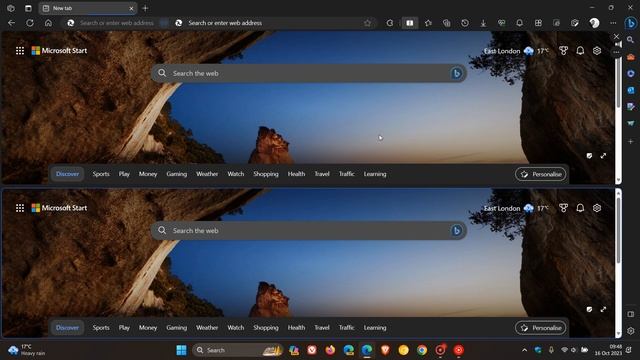Viewport: 640px width, 360px height.
Task: Open the Downloads toolbar icon
Action: 483,23
